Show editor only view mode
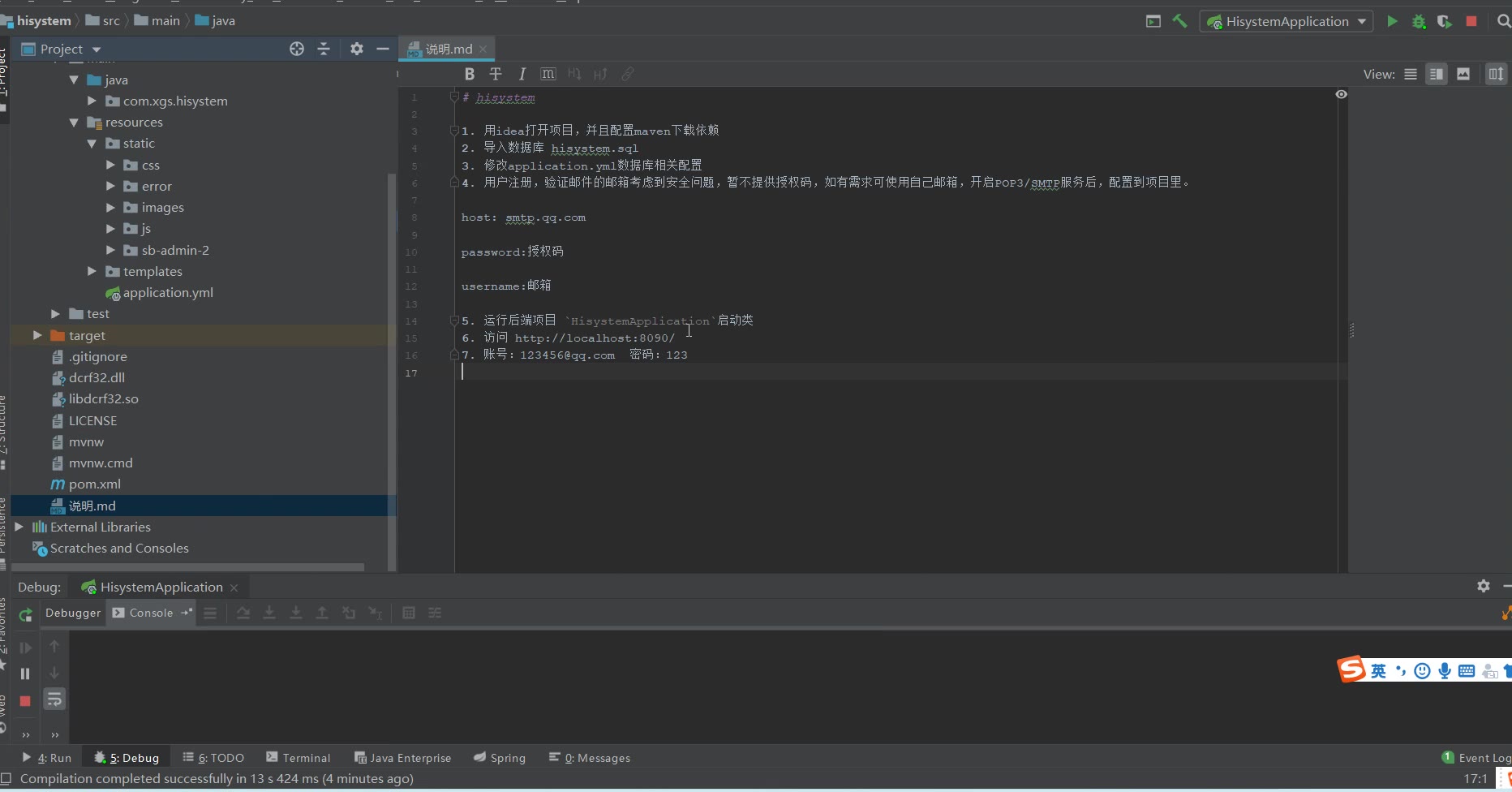This screenshot has width=1512, height=792. pos(1411,74)
